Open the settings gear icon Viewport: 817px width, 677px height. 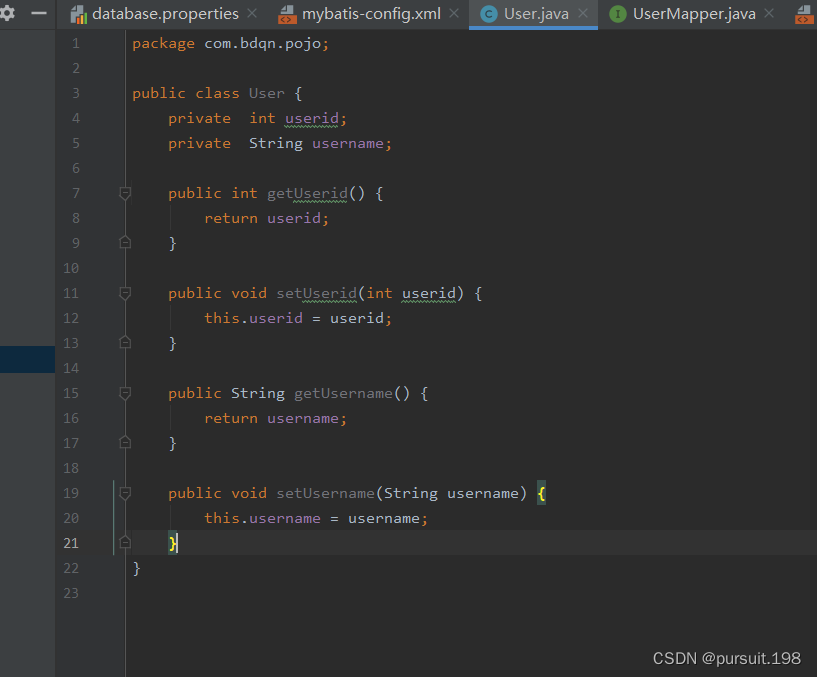coord(7,13)
